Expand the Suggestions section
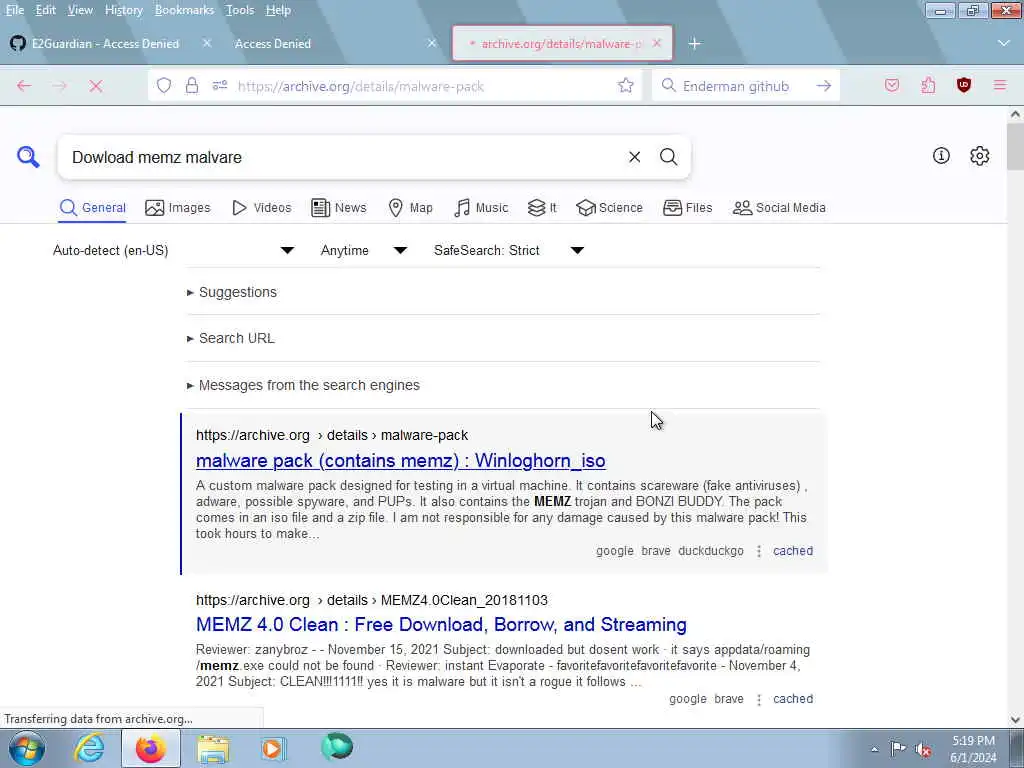 coord(232,292)
